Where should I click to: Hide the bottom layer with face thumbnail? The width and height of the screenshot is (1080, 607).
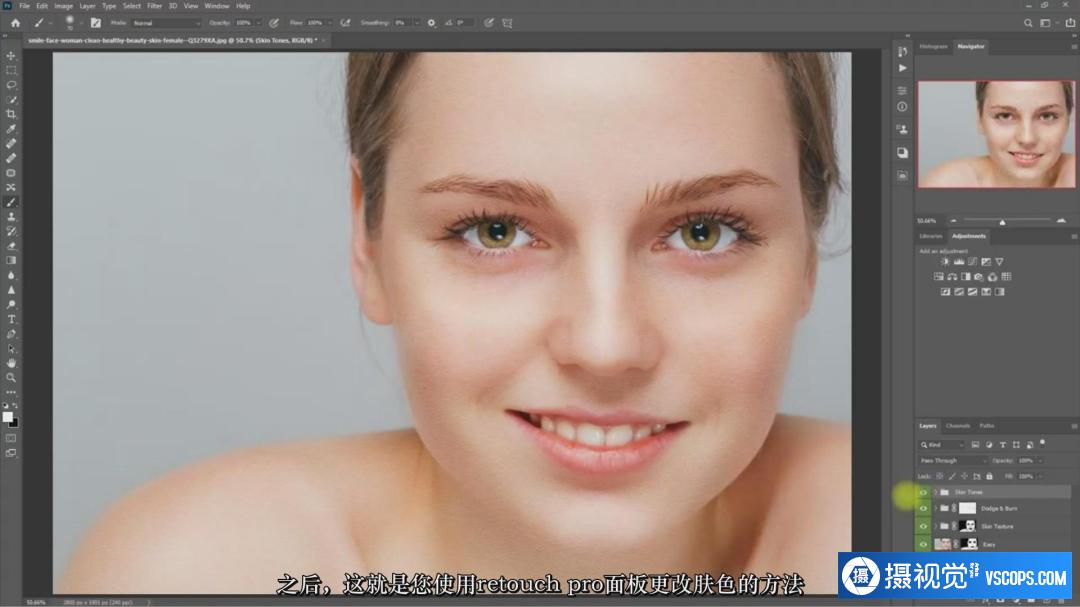tap(923, 544)
